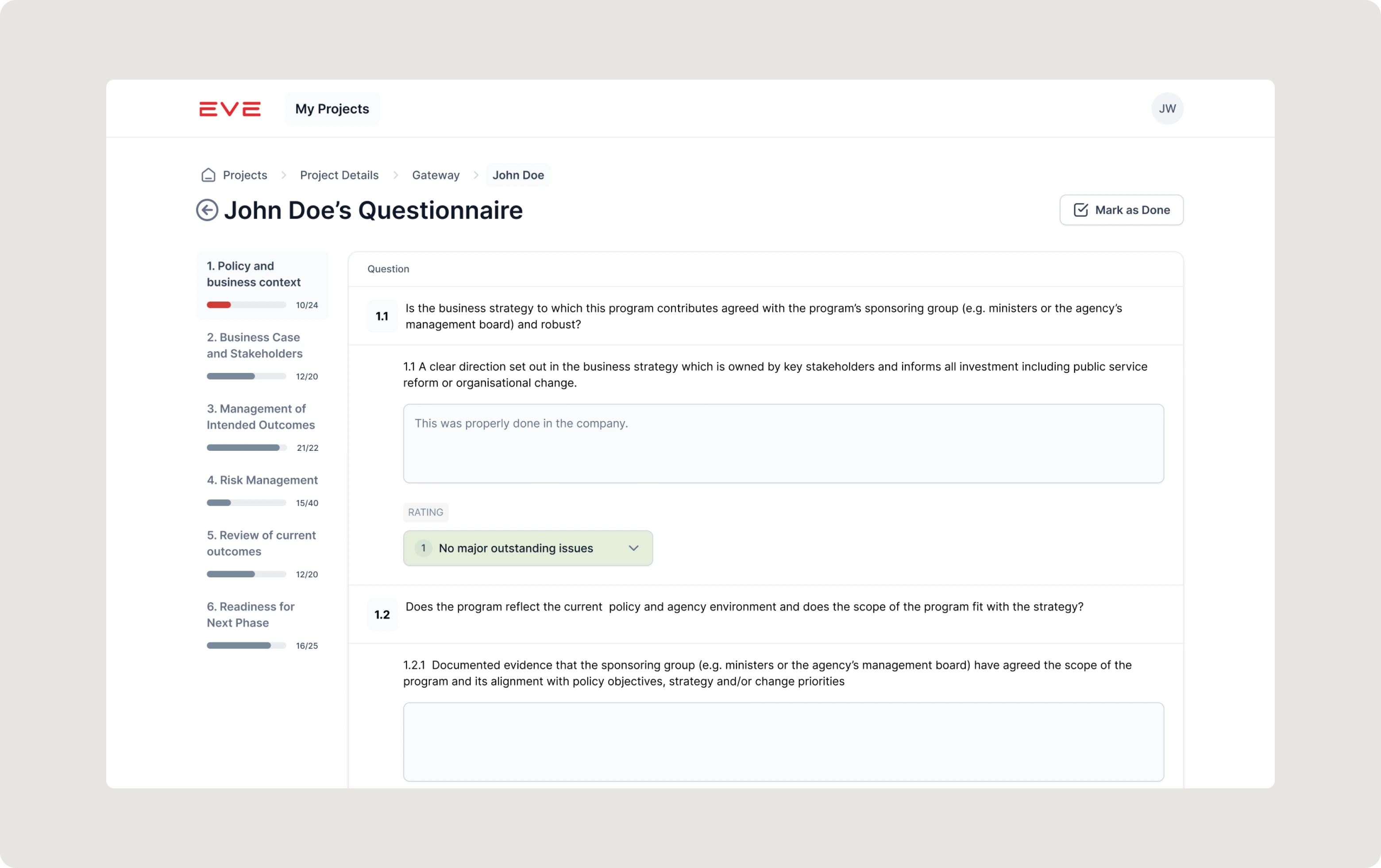Click the 1.1 clear direction description text
The height and width of the screenshot is (868, 1381).
click(775, 374)
